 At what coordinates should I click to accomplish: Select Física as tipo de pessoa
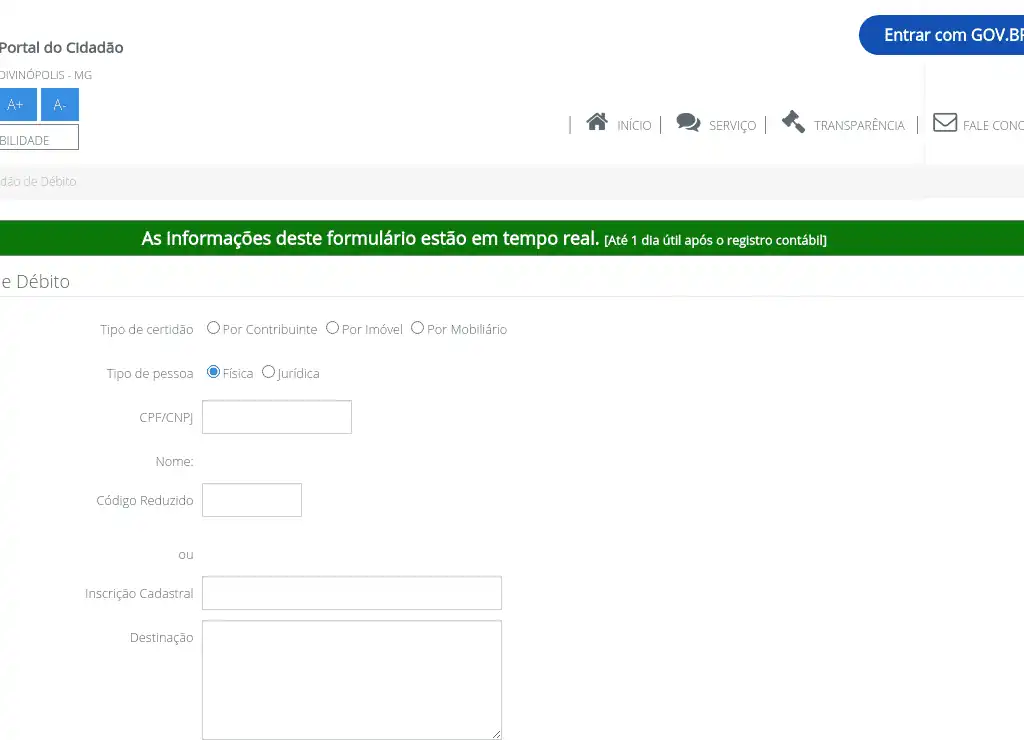[213, 372]
